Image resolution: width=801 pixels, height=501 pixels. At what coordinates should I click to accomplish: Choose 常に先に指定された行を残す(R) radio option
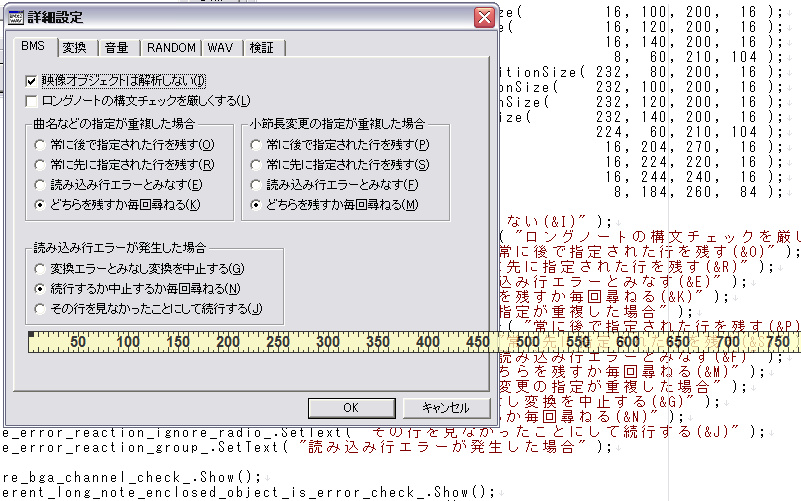[x=40, y=165]
